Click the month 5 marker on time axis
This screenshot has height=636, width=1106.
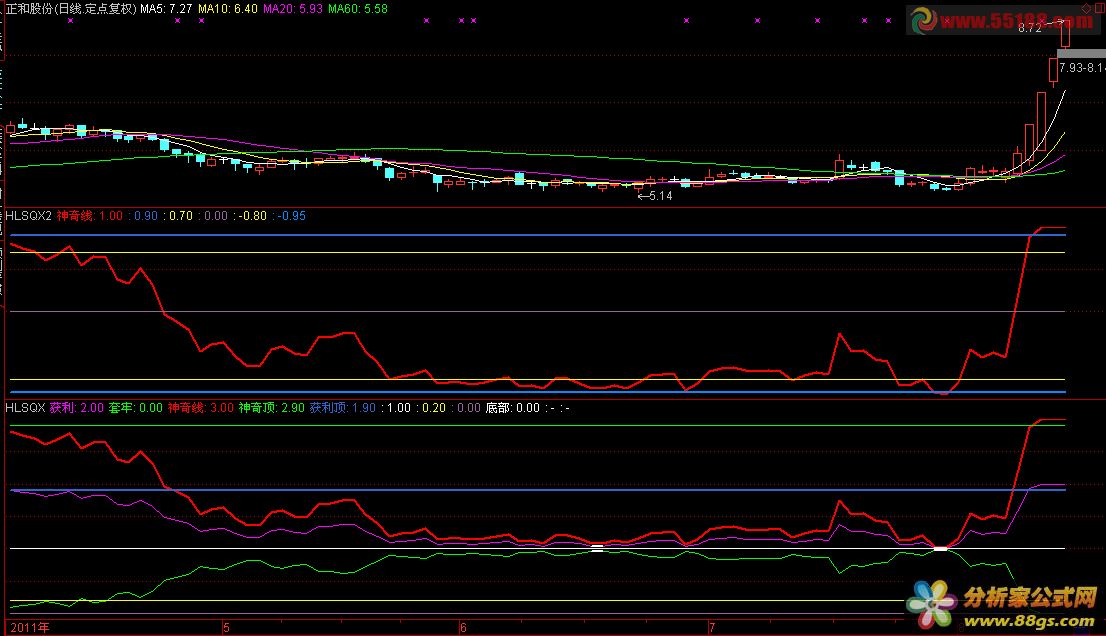point(226,628)
